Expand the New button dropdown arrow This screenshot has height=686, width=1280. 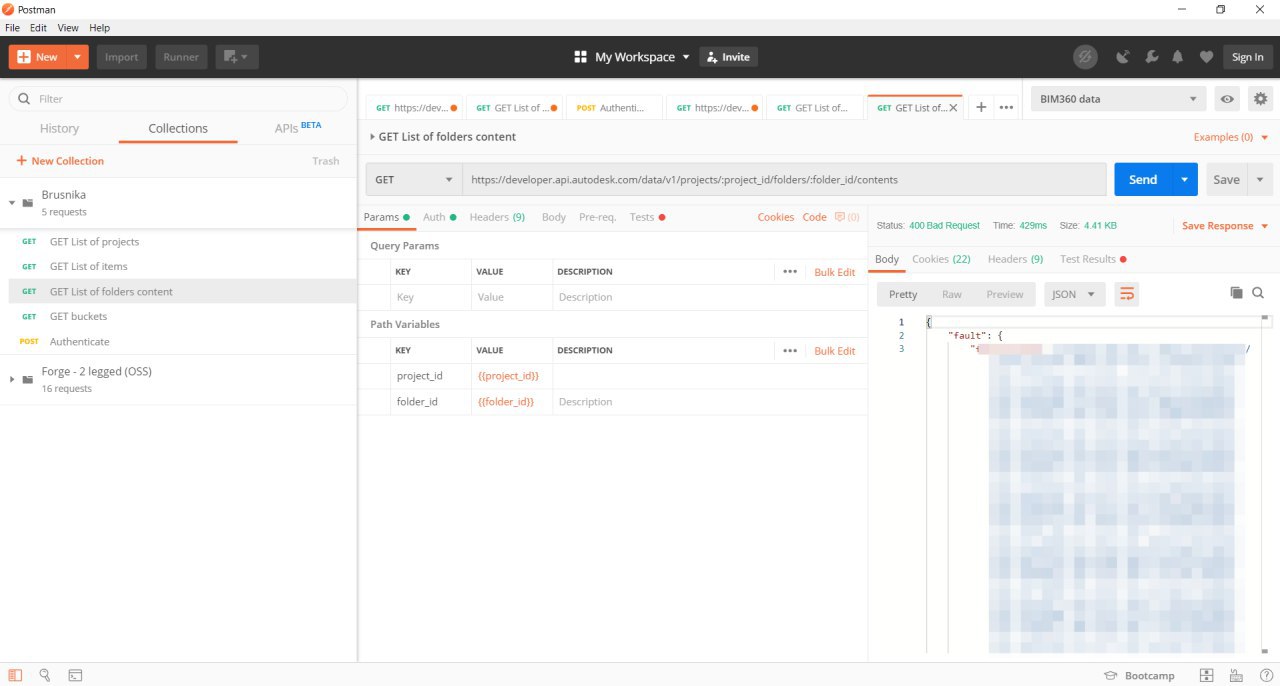click(x=79, y=57)
